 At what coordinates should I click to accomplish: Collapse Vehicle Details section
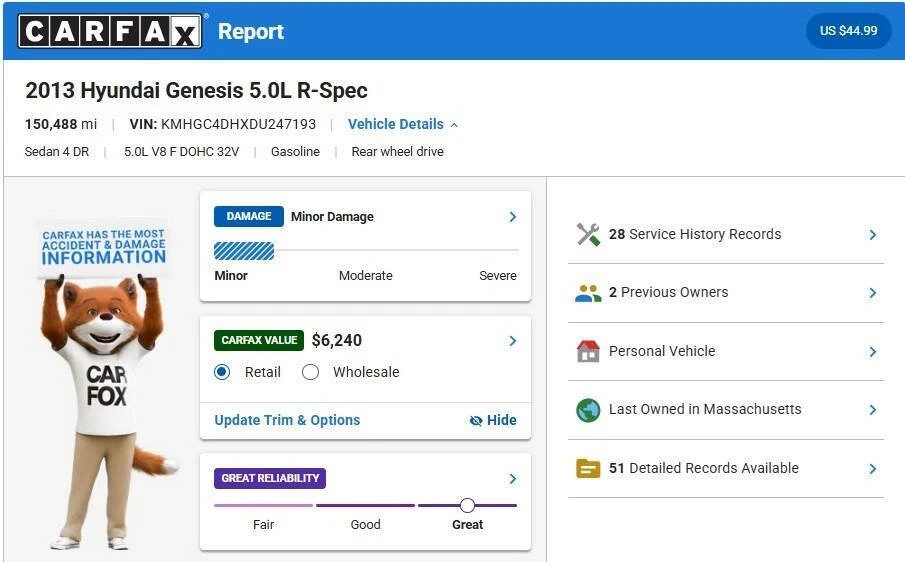[402, 125]
